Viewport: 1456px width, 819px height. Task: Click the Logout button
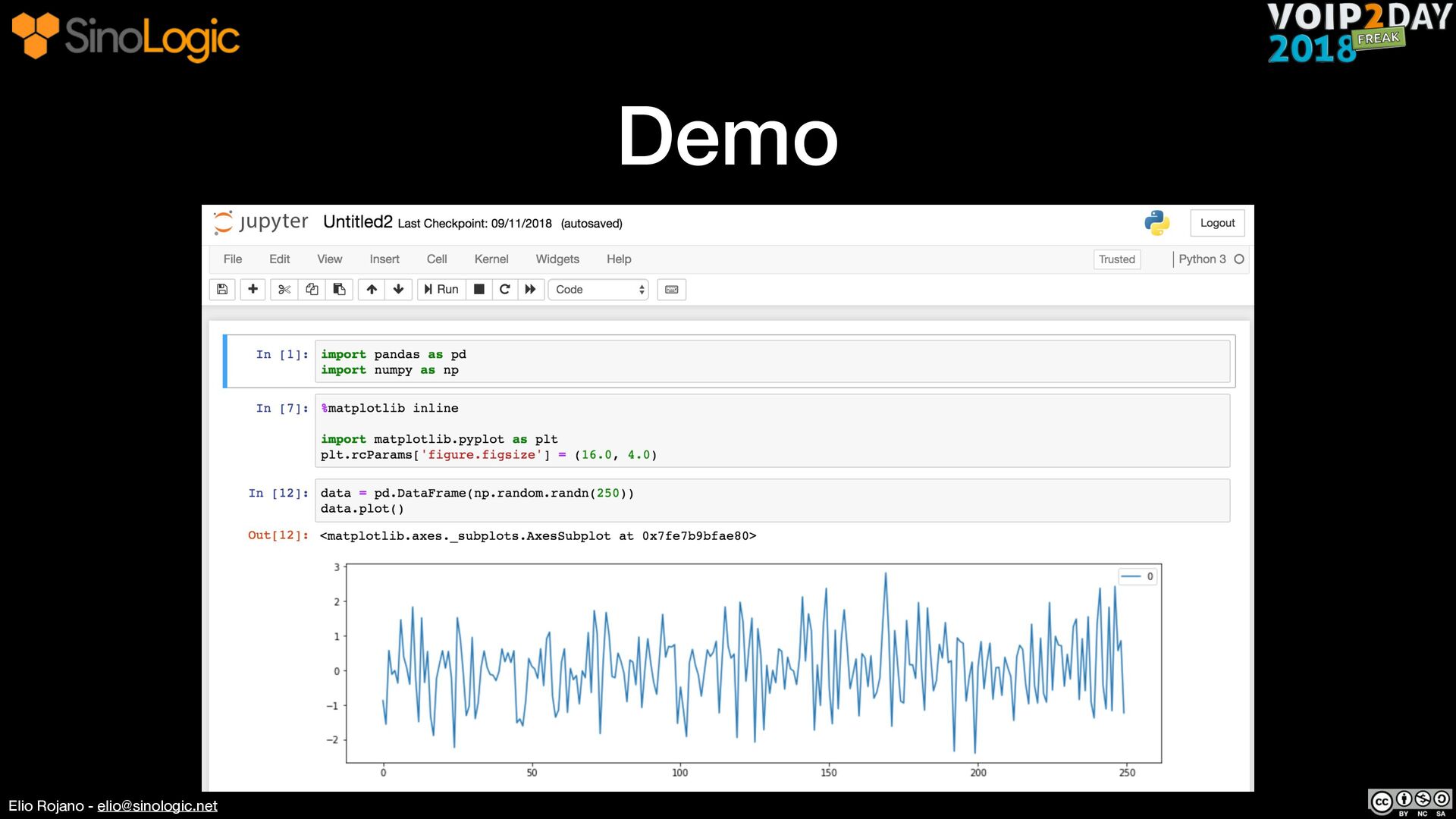(x=1217, y=223)
